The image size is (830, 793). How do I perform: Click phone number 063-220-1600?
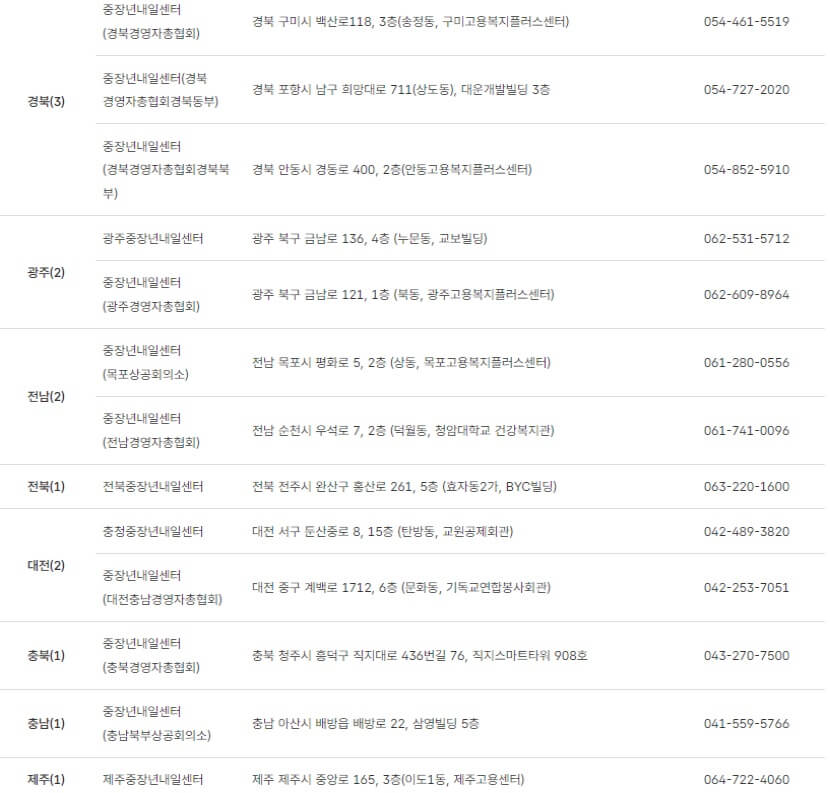(x=746, y=486)
